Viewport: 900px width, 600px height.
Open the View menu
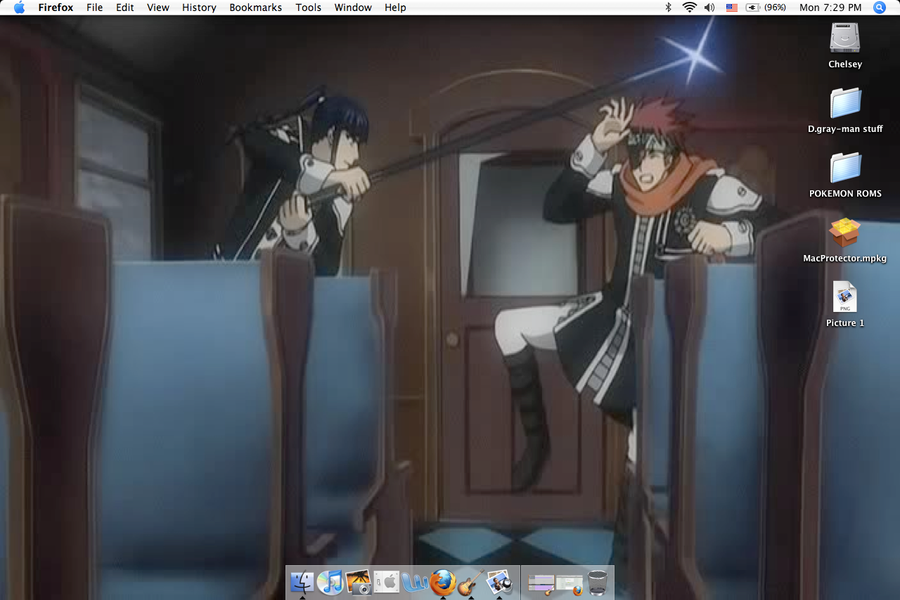pyautogui.click(x=158, y=7)
